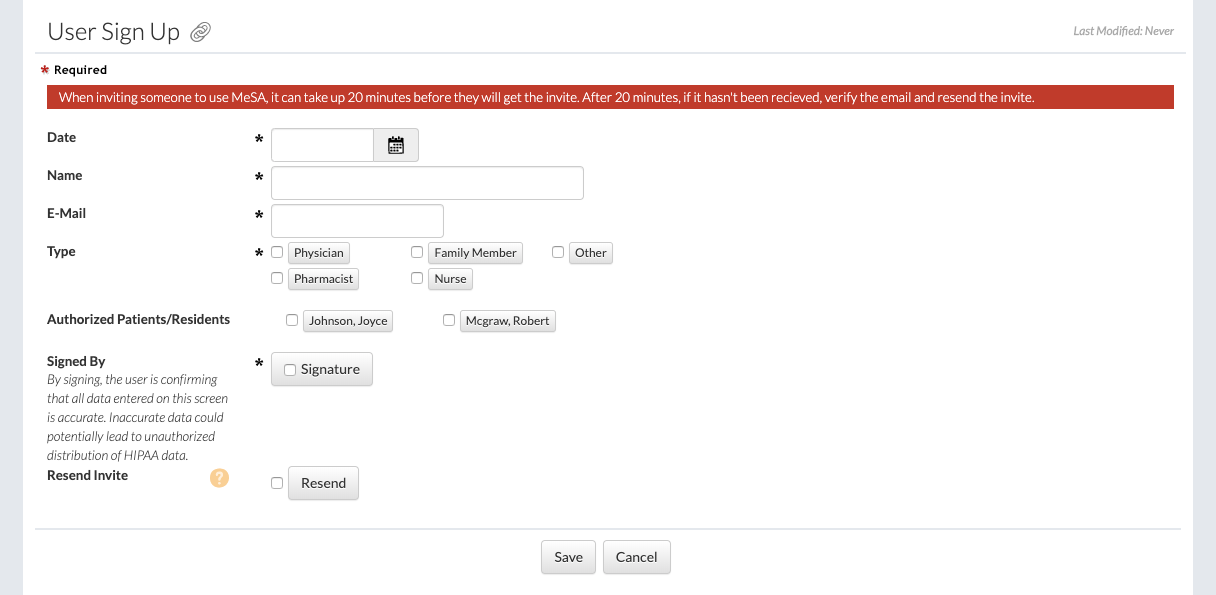Click the Resend button label
This screenshot has height=595, width=1216.
click(x=323, y=483)
